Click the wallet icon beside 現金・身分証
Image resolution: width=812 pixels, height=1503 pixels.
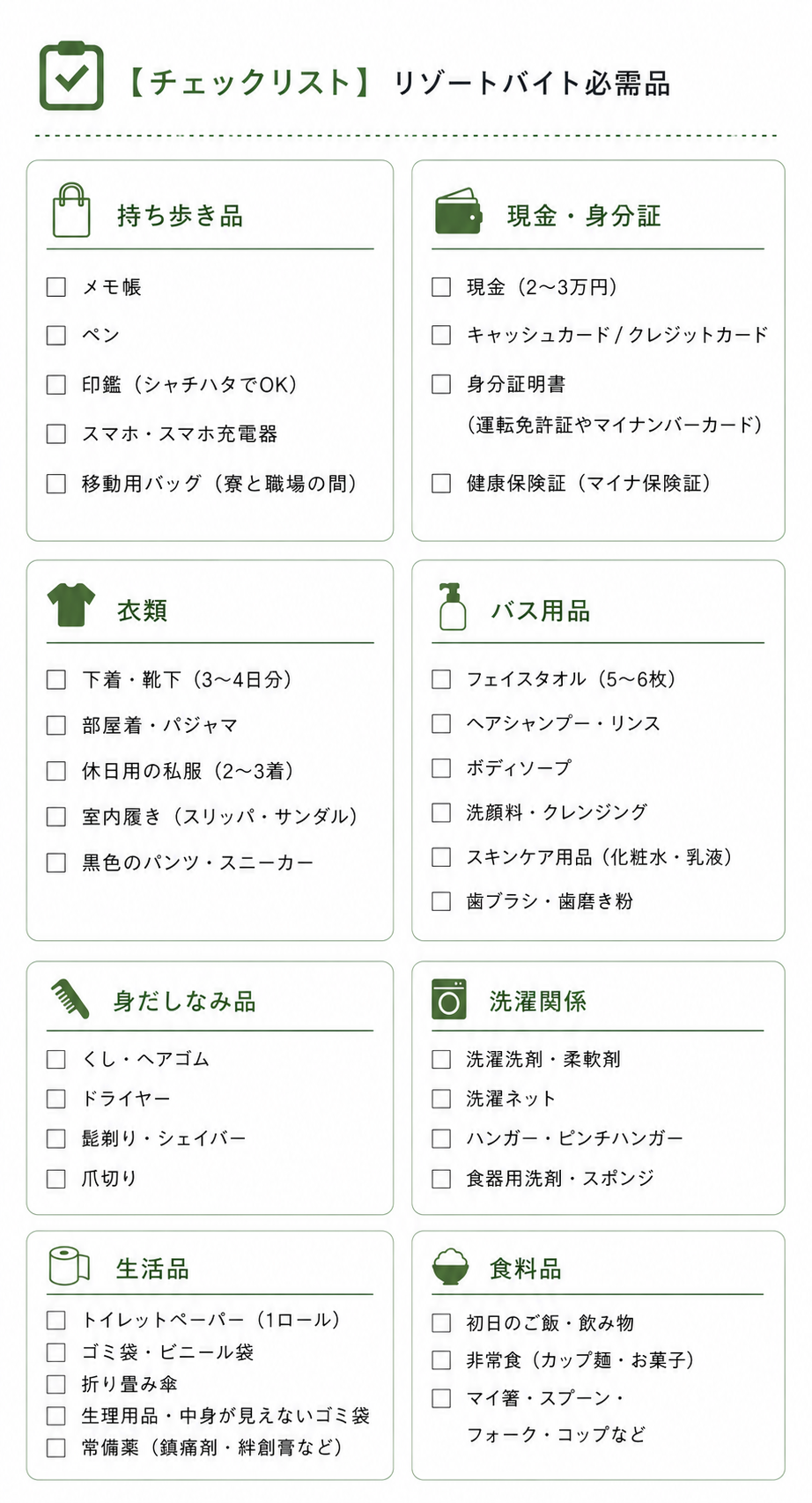[458, 211]
